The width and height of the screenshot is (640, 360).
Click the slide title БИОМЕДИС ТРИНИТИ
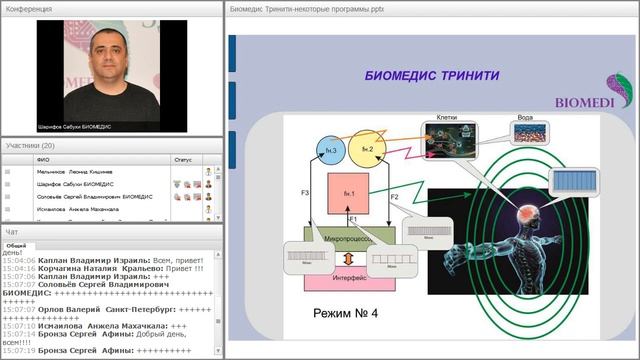pos(432,76)
